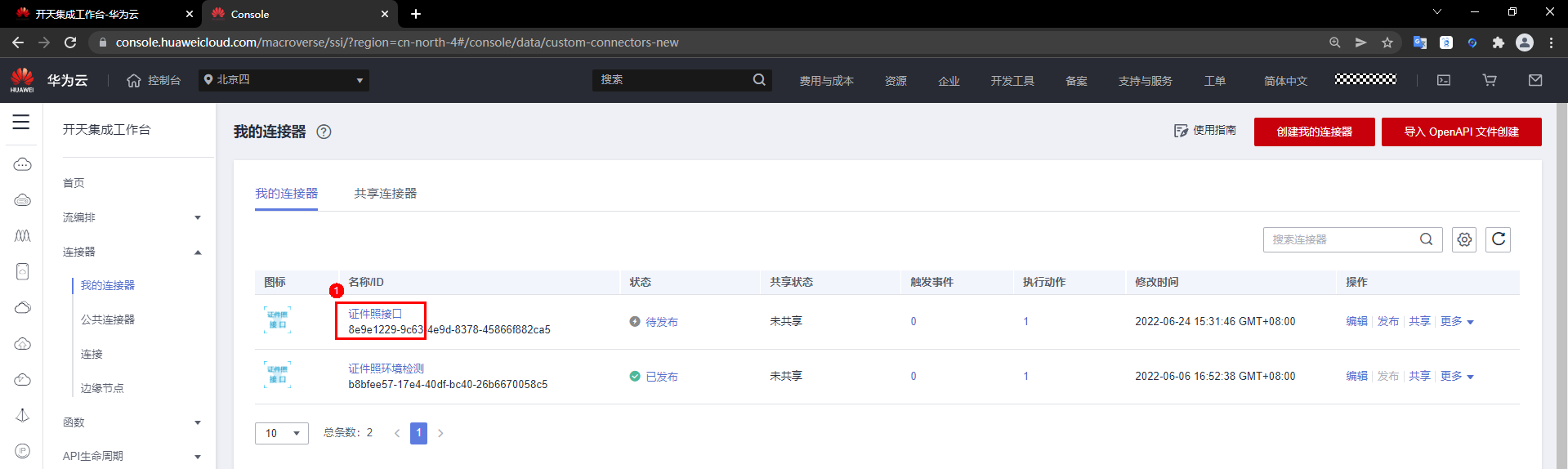
Task: Click the help question mark beside 我的连接器
Action: click(324, 132)
